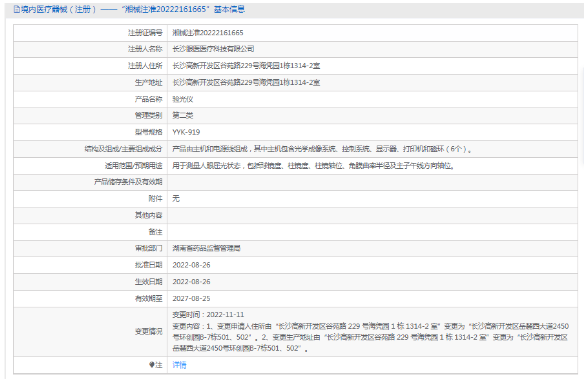588x382 pixels.
Task: Click the 无 value in the 附件 row
Action: 176,198
